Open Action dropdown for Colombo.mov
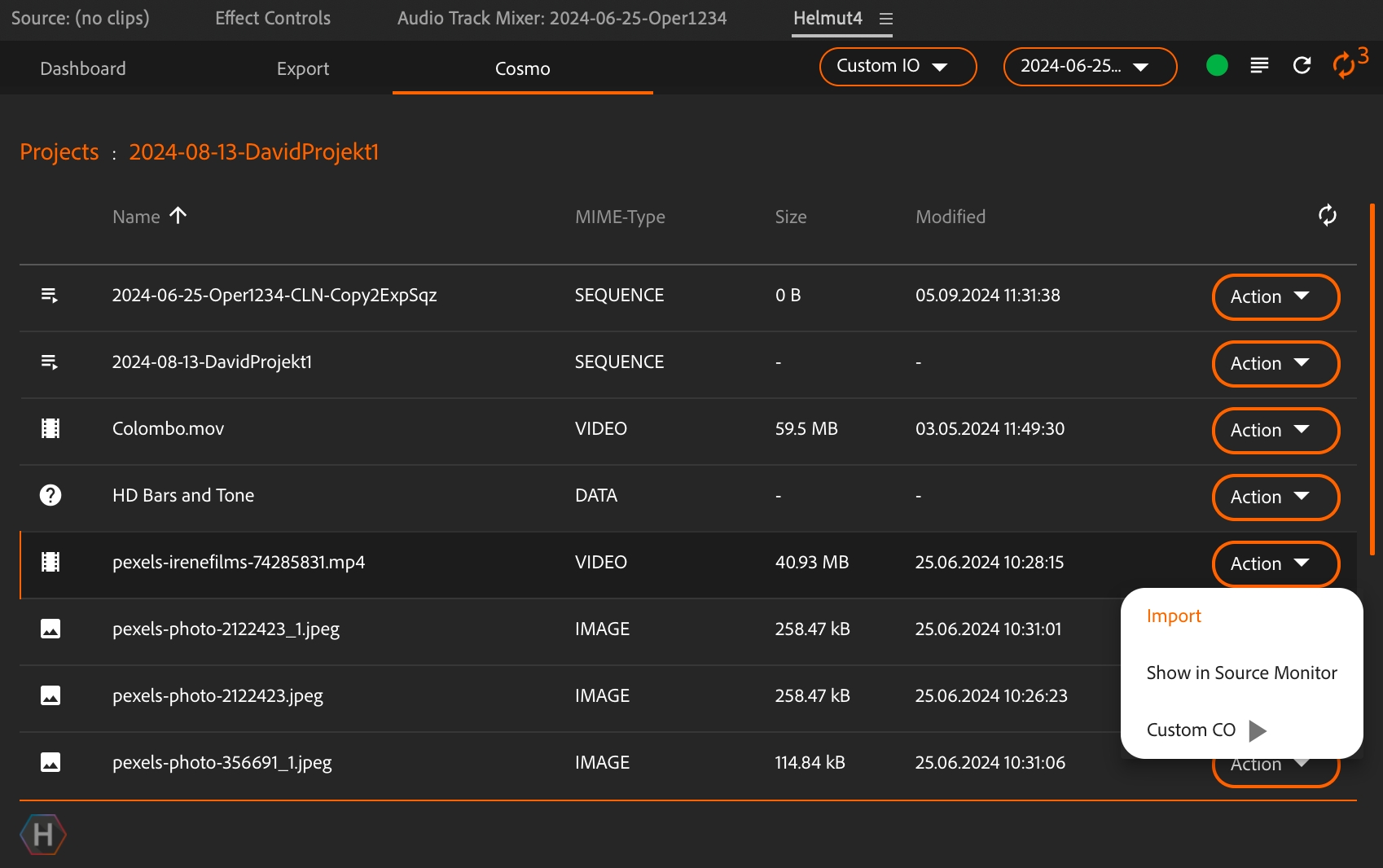This screenshot has height=868, width=1383. (1275, 431)
